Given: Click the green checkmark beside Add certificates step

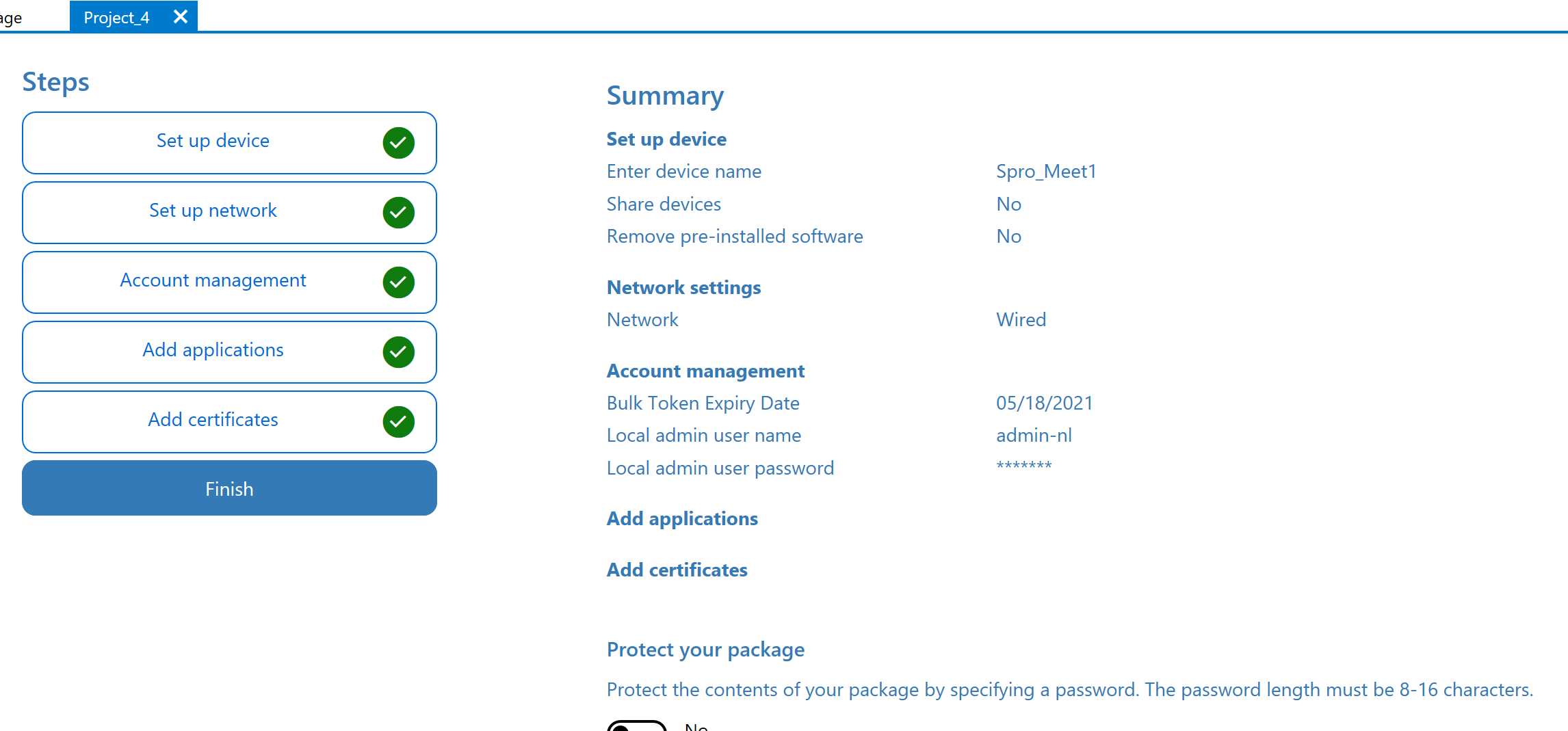Looking at the screenshot, I should [x=398, y=422].
